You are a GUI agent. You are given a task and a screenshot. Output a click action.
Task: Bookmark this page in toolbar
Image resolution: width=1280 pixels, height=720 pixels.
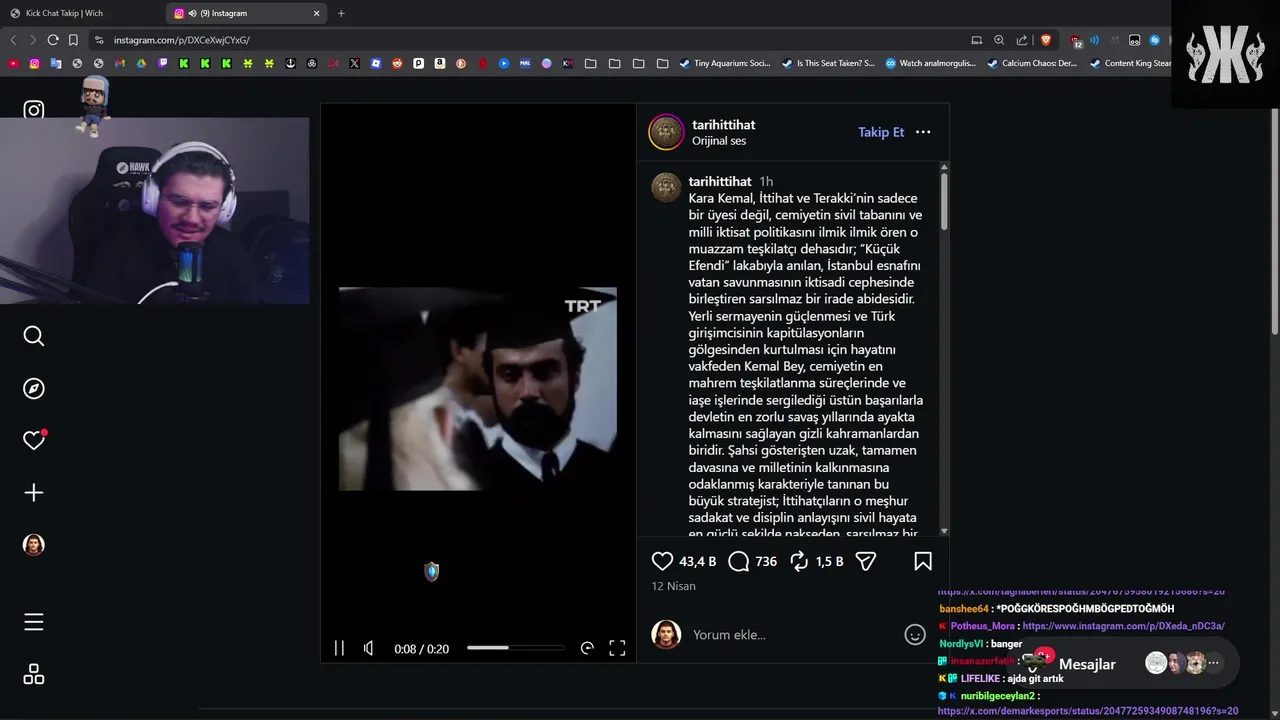[x=73, y=40]
